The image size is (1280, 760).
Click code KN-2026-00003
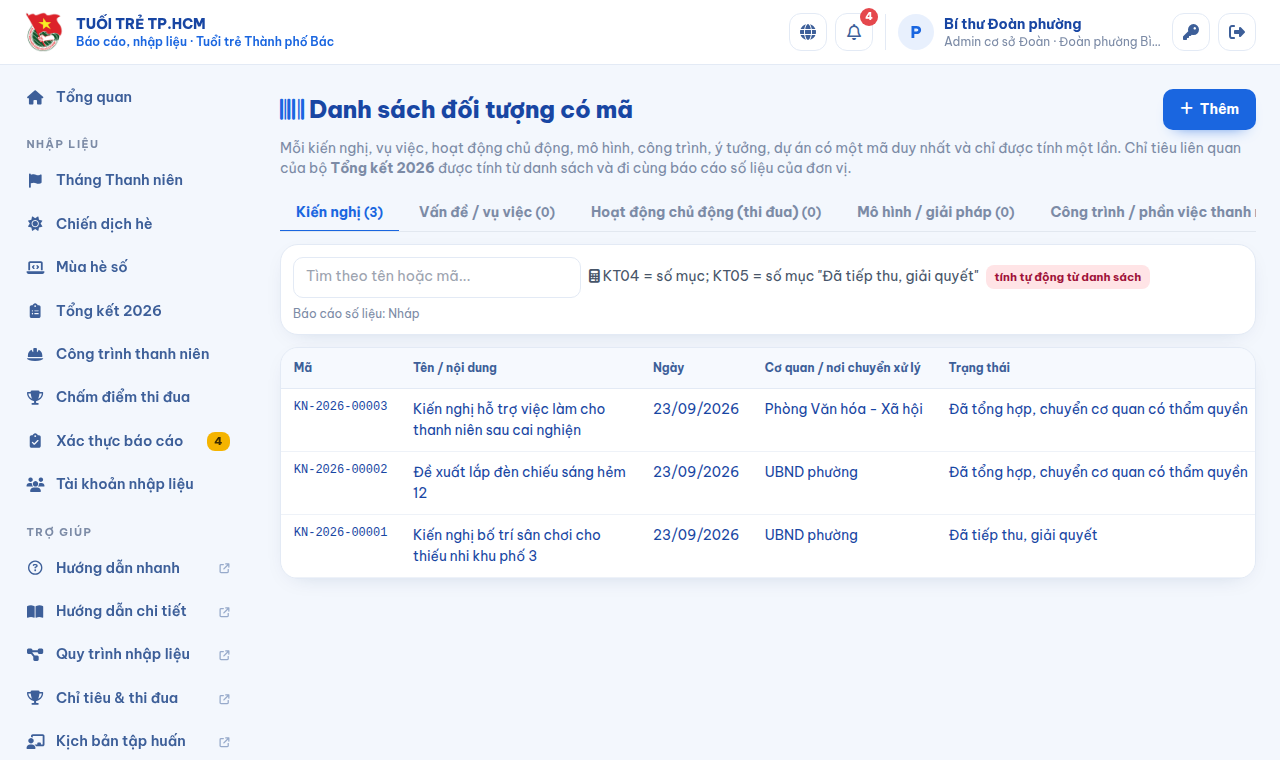coord(340,406)
